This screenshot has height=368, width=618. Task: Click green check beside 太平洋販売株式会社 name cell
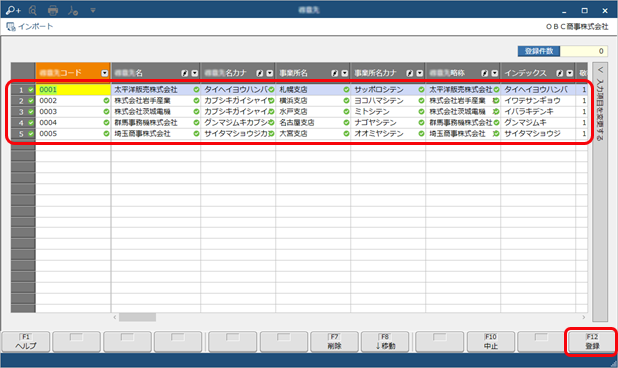(x=196, y=90)
